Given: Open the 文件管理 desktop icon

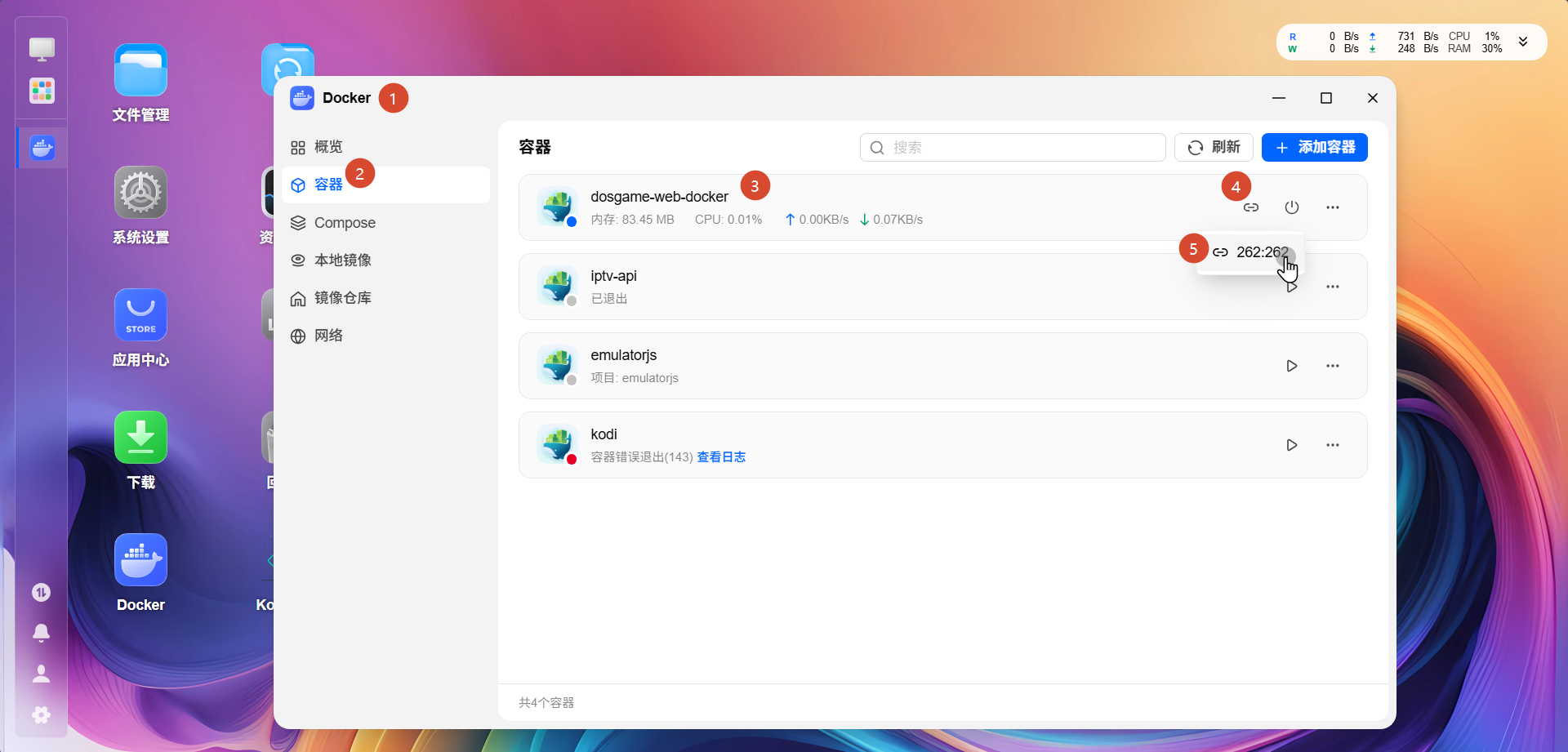Looking at the screenshot, I should [x=140, y=70].
